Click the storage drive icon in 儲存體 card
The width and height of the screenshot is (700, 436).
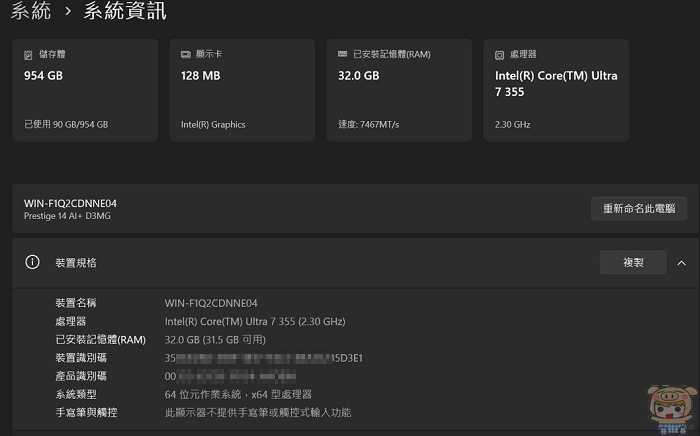click(x=29, y=54)
